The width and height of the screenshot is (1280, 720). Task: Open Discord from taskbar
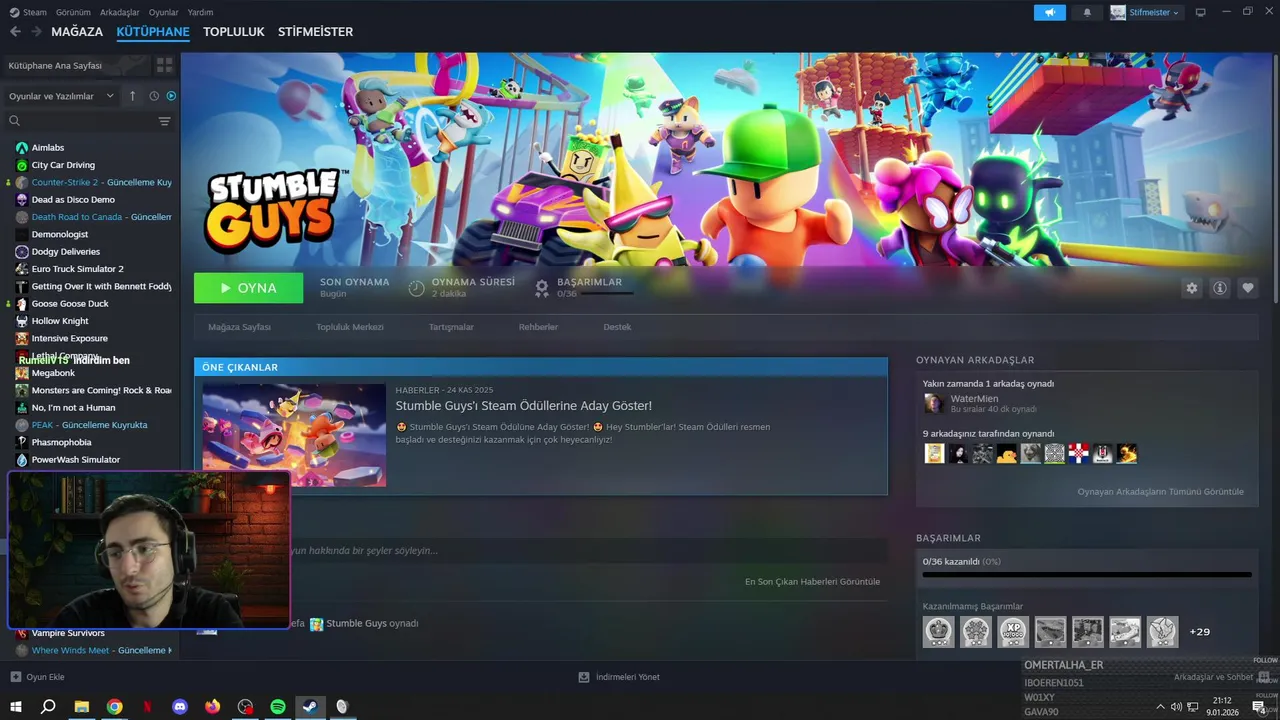(x=180, y=707)
